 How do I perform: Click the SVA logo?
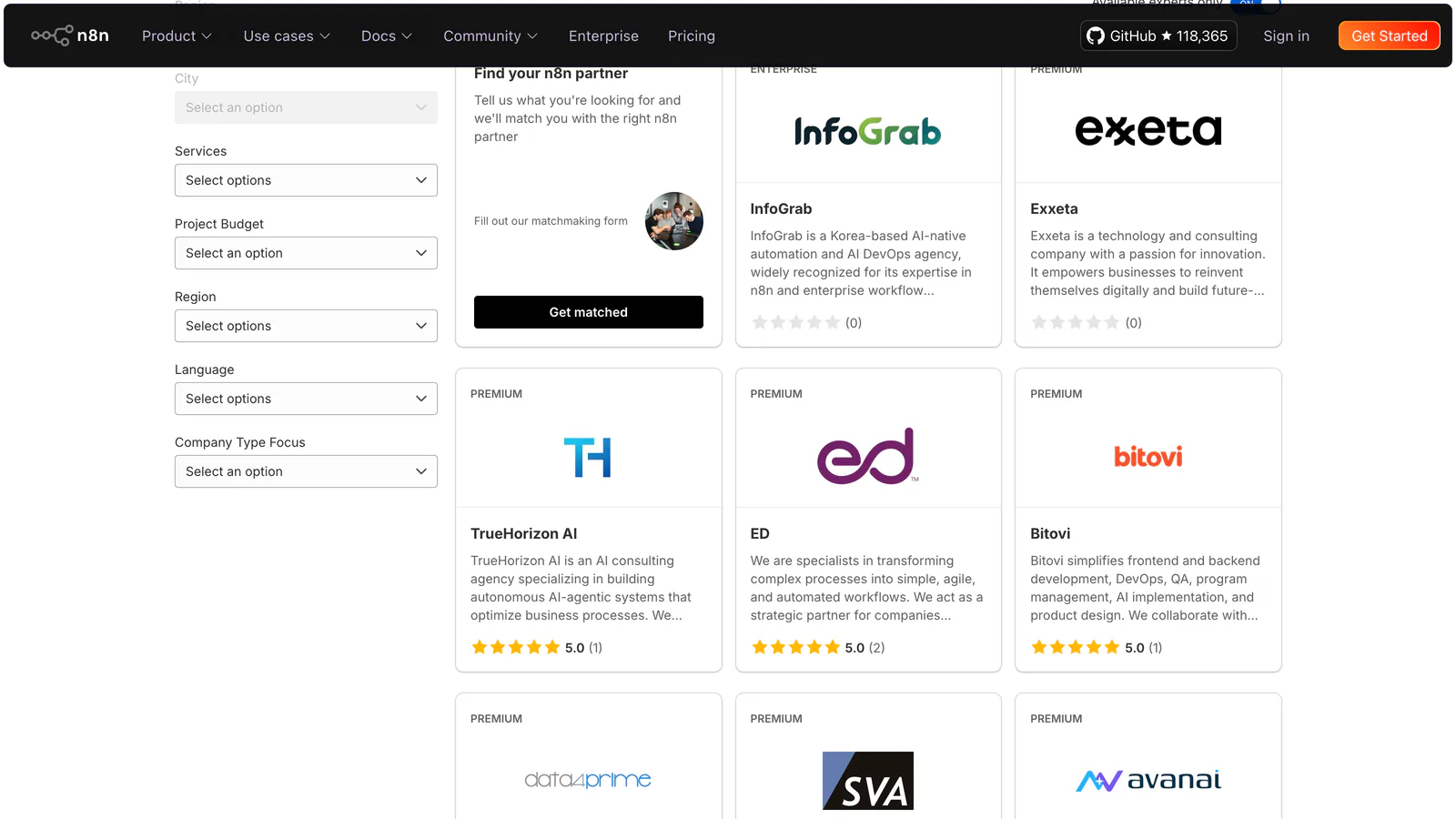tap(867, 781)
